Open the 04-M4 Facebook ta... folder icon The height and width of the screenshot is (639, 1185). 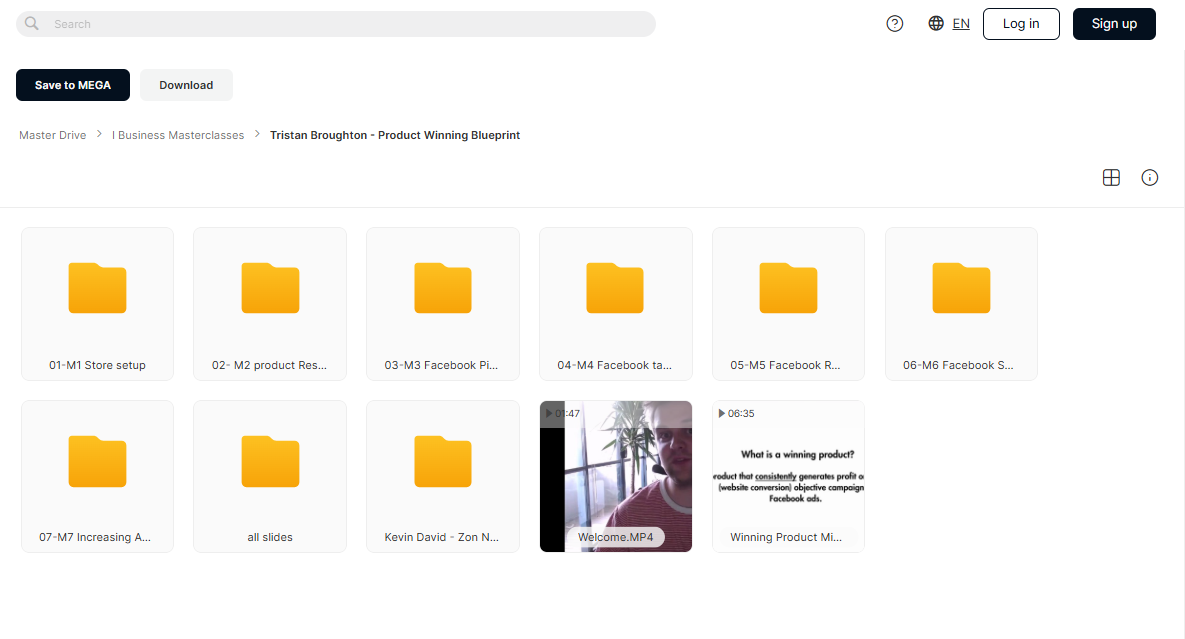pos(615,288)
